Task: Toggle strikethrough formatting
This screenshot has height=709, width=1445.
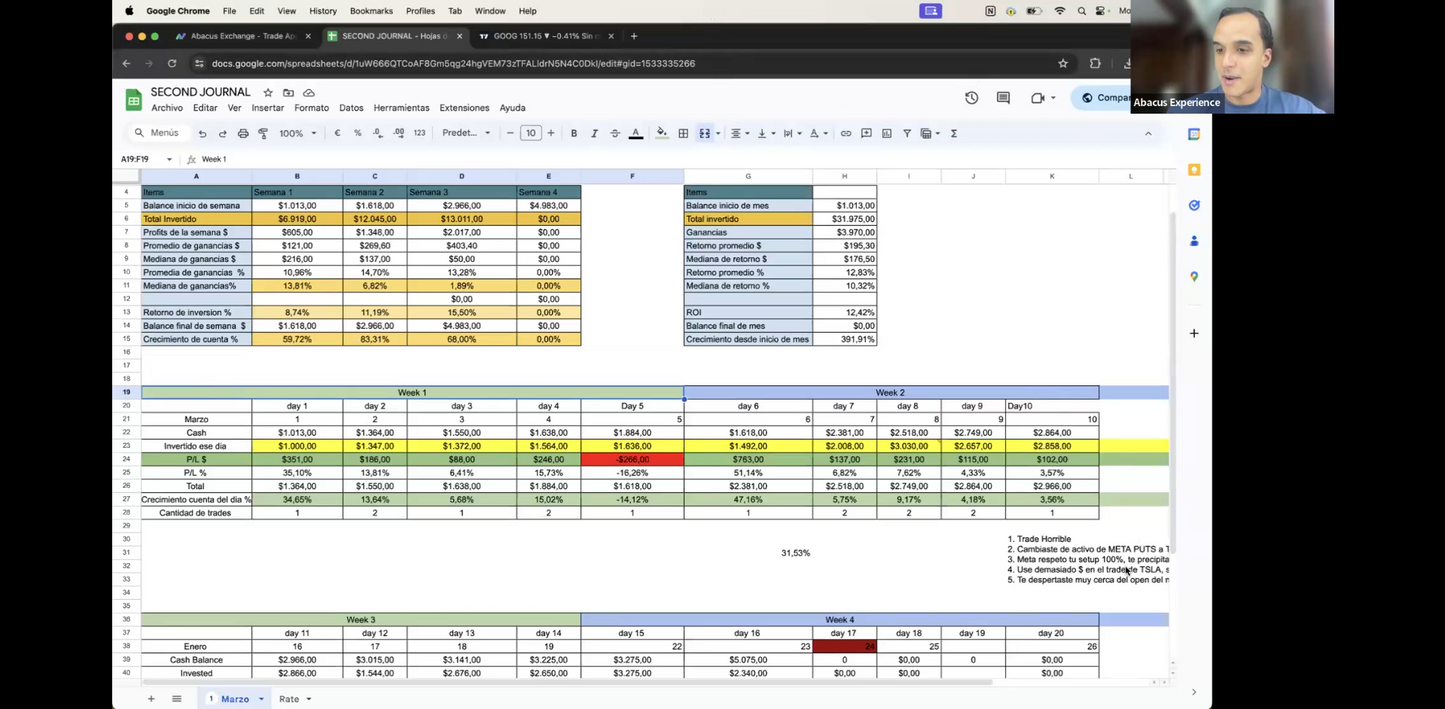Action: tap(615, 133)
